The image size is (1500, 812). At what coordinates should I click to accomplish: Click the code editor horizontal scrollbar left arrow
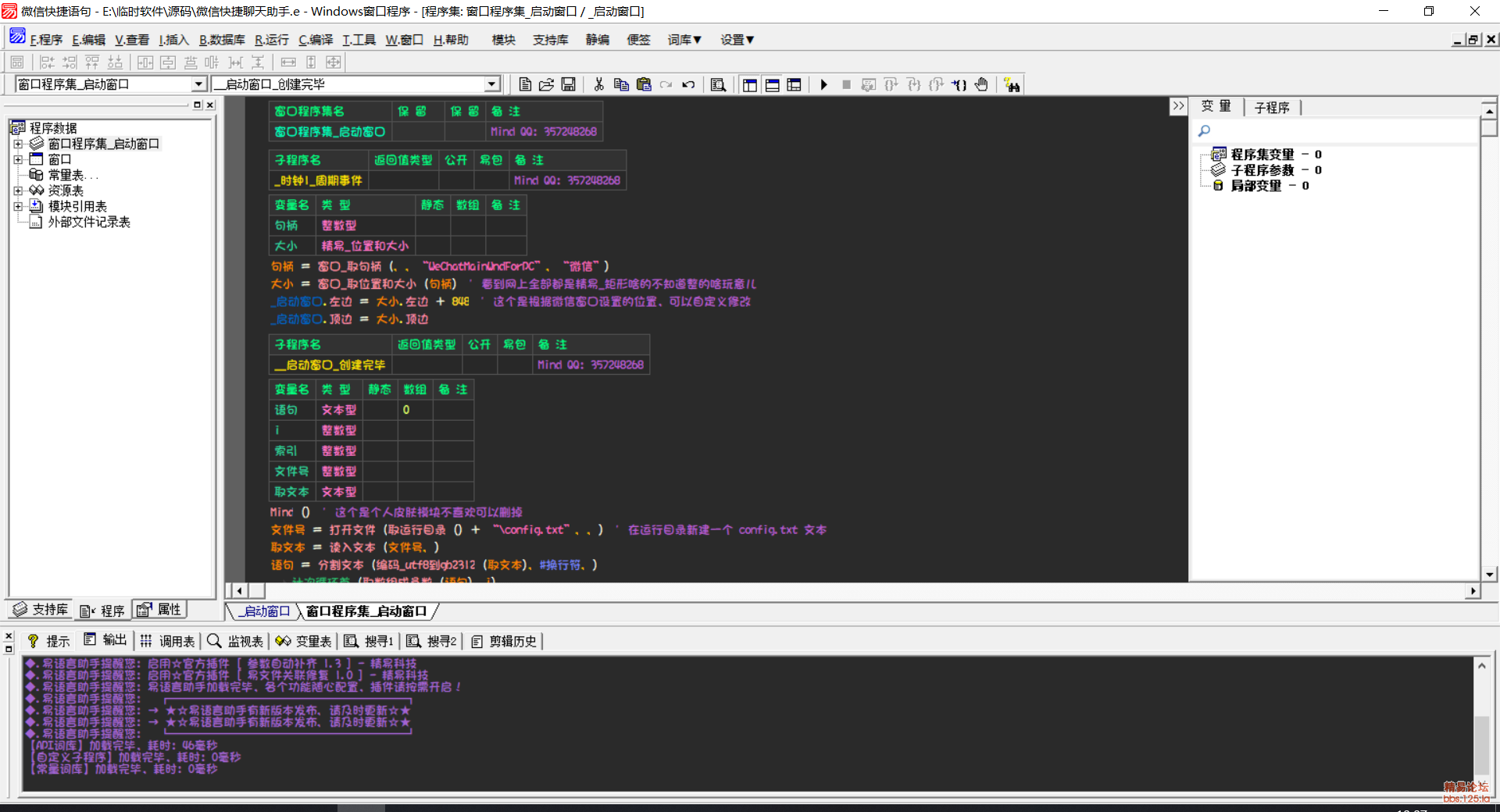pyautogui.click(x=240, y=591)
